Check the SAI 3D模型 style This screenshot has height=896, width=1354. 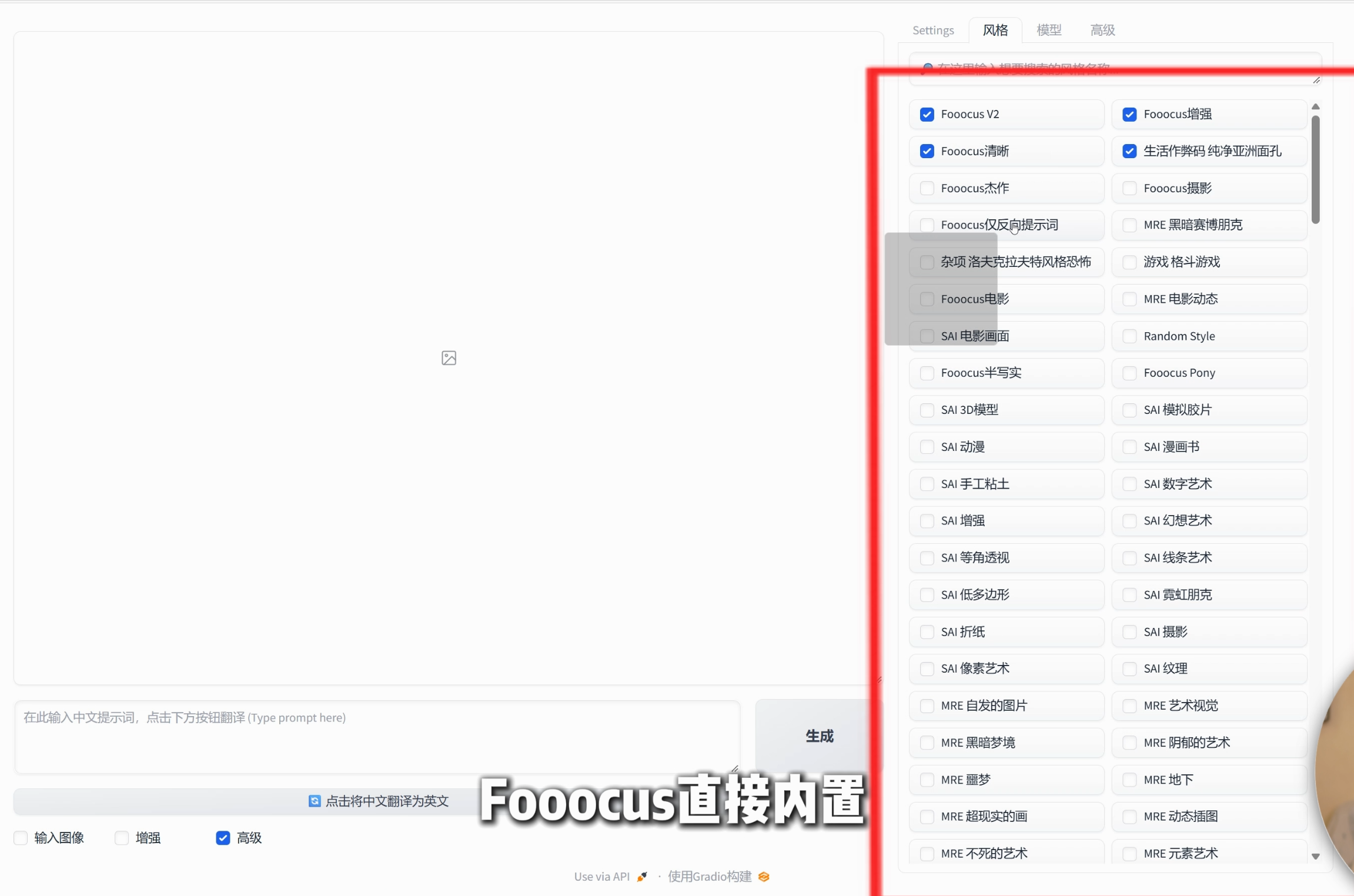click(x=927, y=410)
